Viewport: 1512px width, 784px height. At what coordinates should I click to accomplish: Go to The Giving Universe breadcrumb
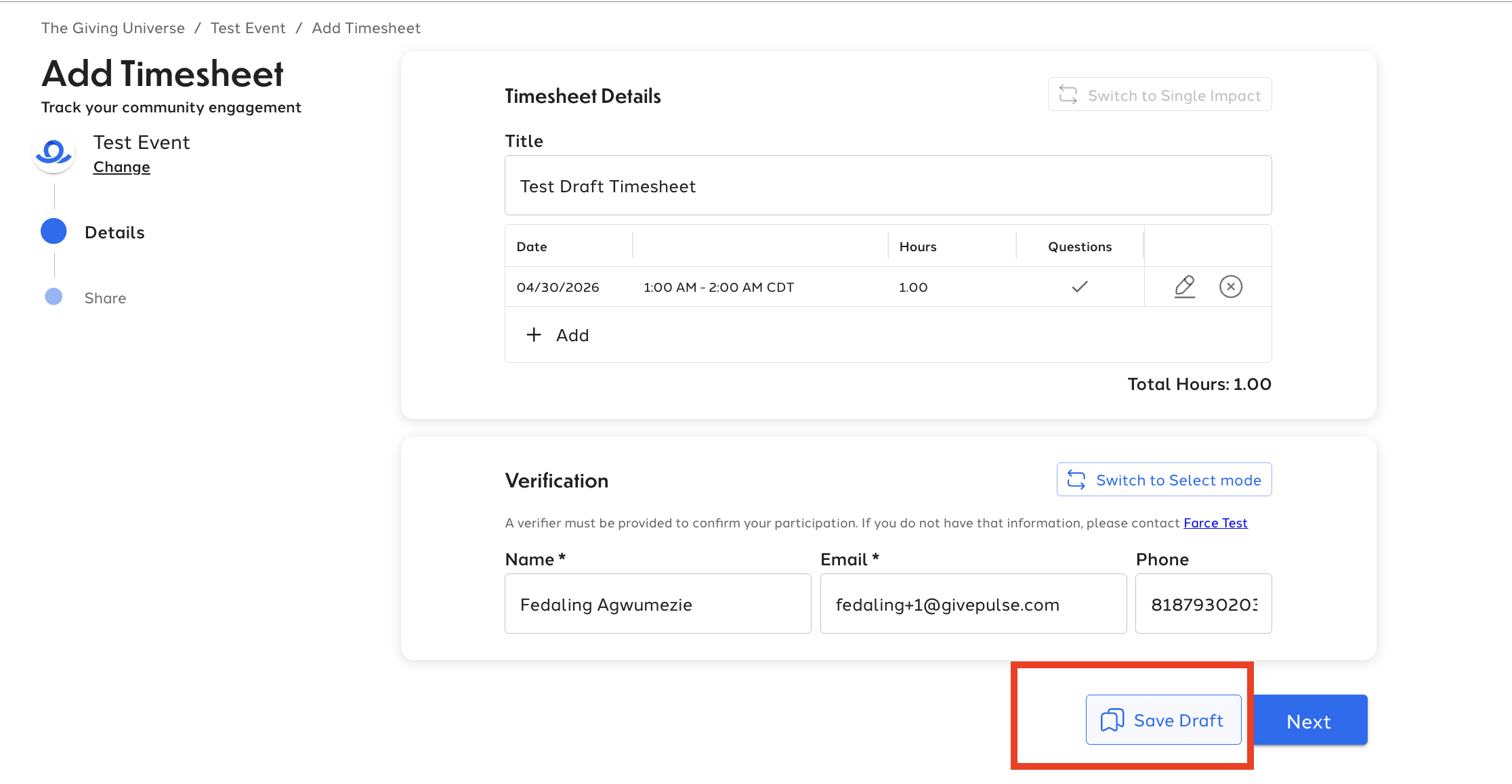click(113, 28)
